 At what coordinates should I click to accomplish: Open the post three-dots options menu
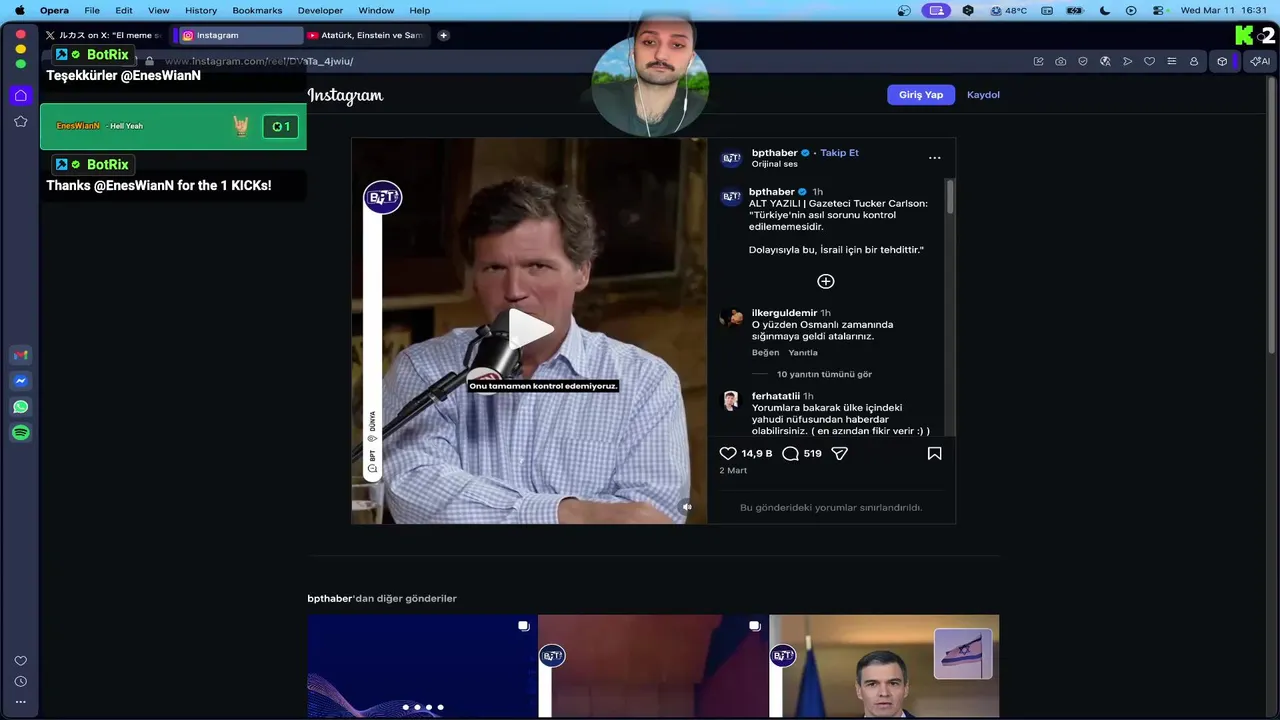coord(934,158)
